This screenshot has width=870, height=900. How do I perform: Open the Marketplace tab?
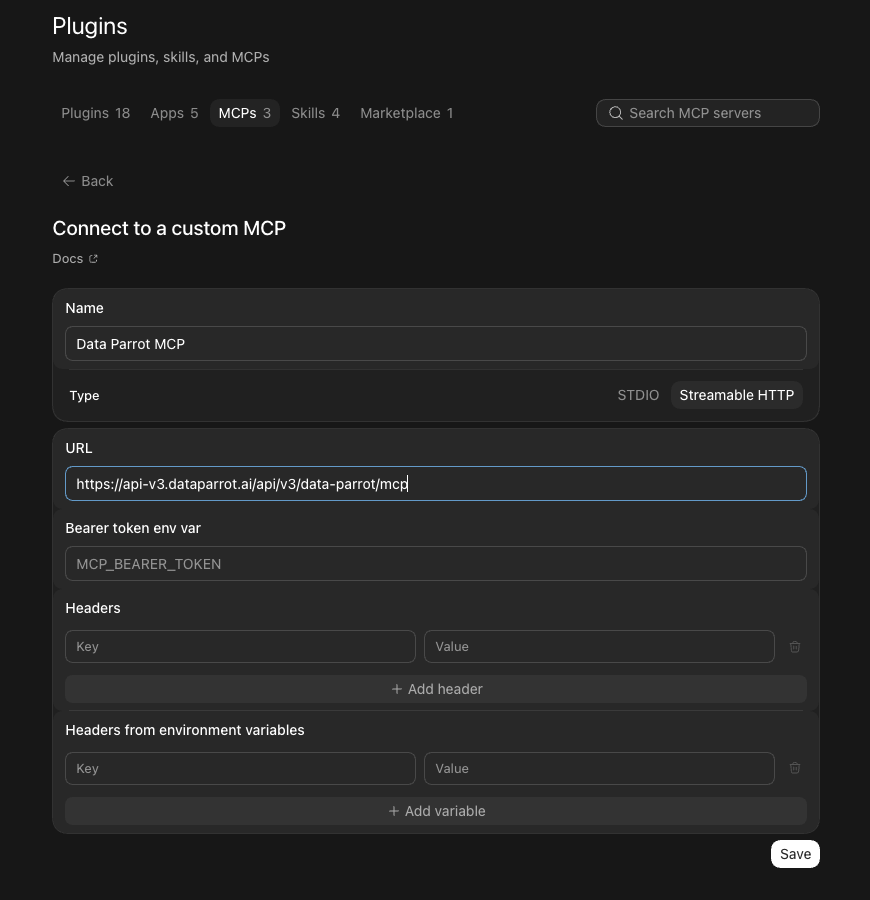[406, 113]
